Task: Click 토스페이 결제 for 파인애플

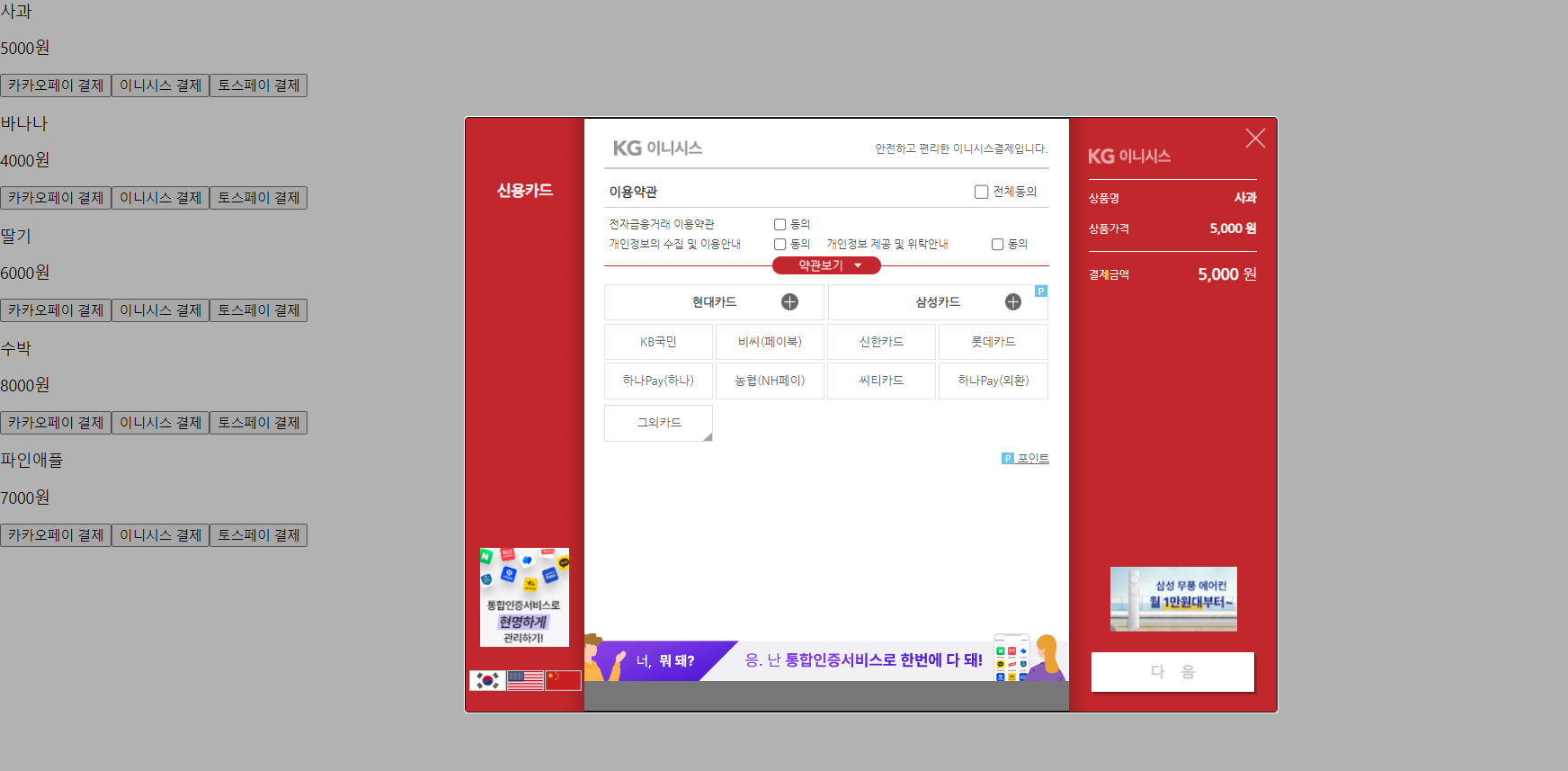Action: point(258,535)
